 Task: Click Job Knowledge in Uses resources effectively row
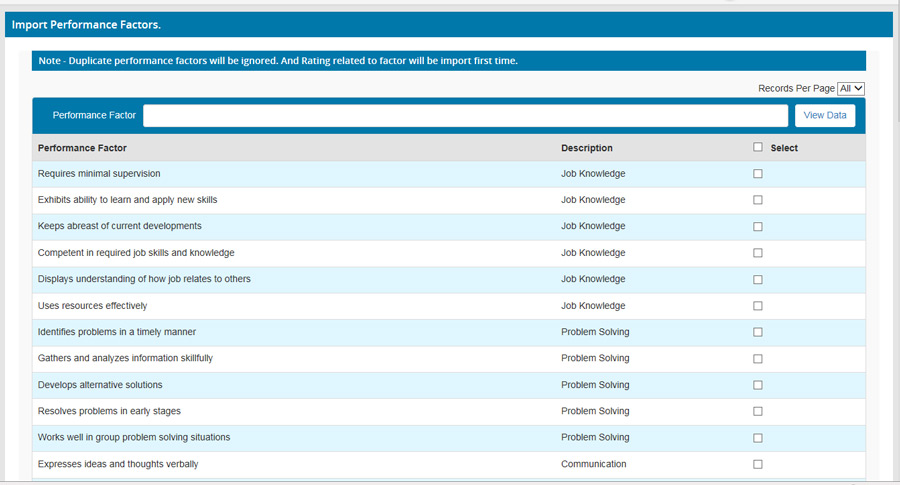tap(593, 305)
